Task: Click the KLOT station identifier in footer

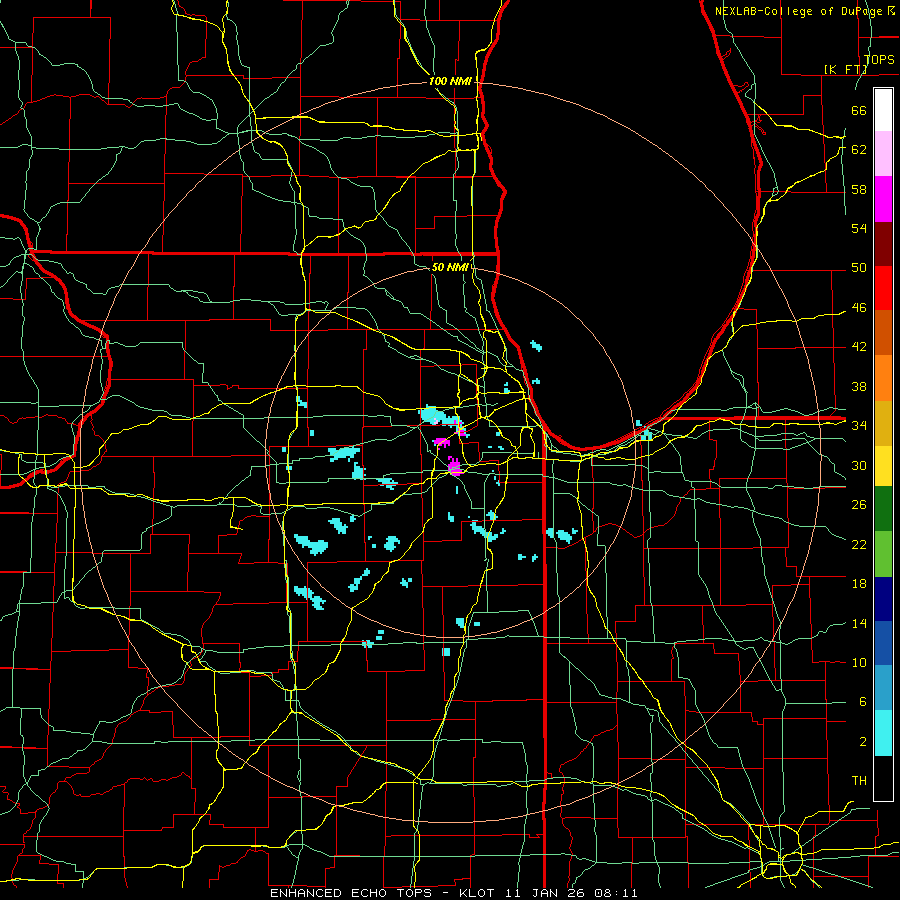Action: 479,893
